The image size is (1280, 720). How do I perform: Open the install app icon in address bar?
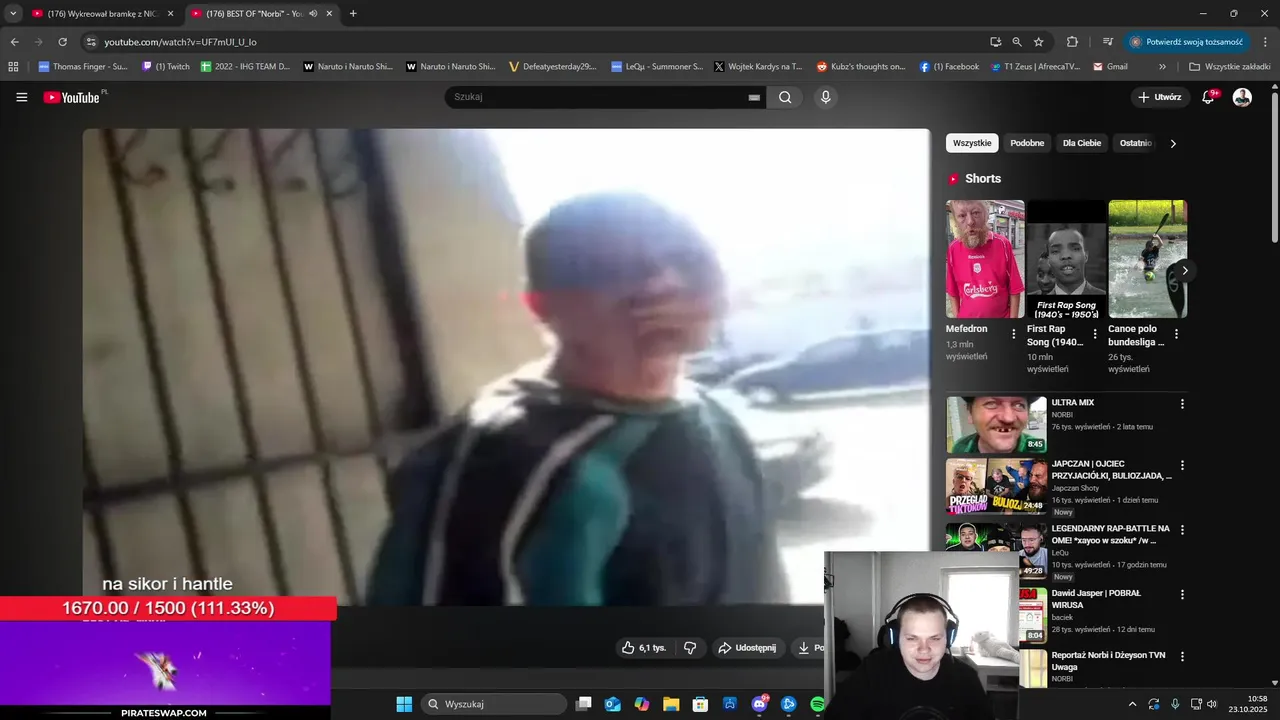[995, 42]
